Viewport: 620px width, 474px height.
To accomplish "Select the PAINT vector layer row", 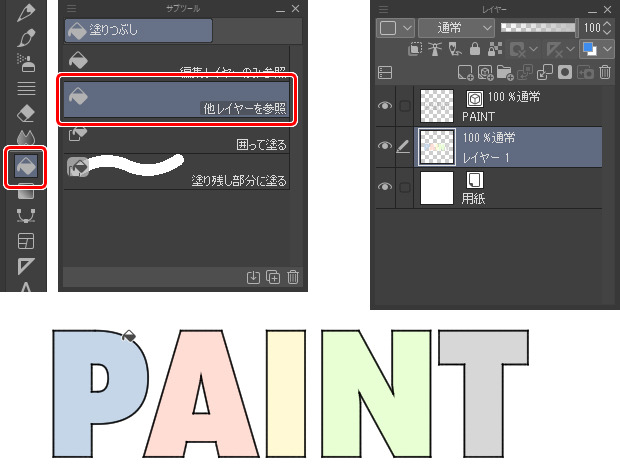I will point(489,106).
